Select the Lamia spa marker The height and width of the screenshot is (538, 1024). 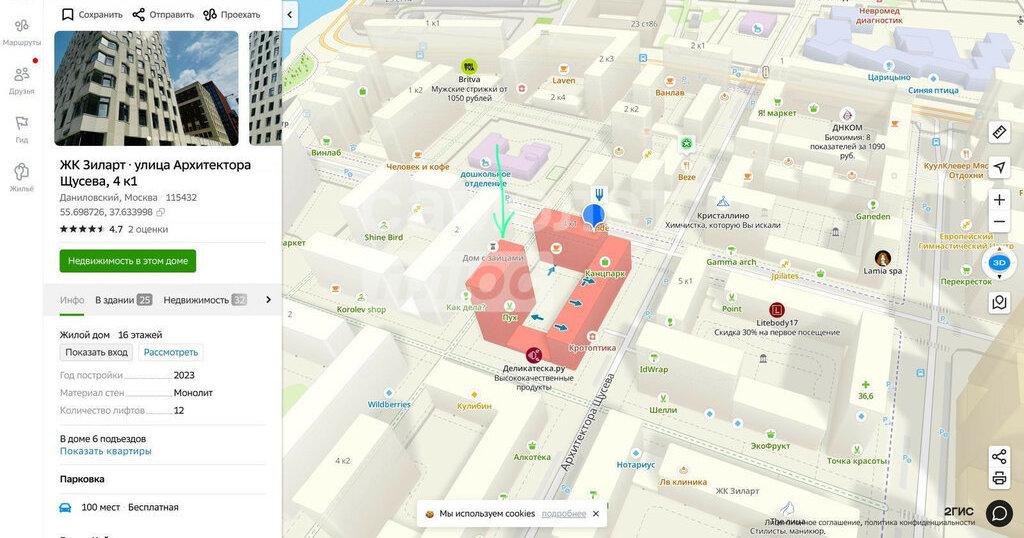[x=883, y=258]
